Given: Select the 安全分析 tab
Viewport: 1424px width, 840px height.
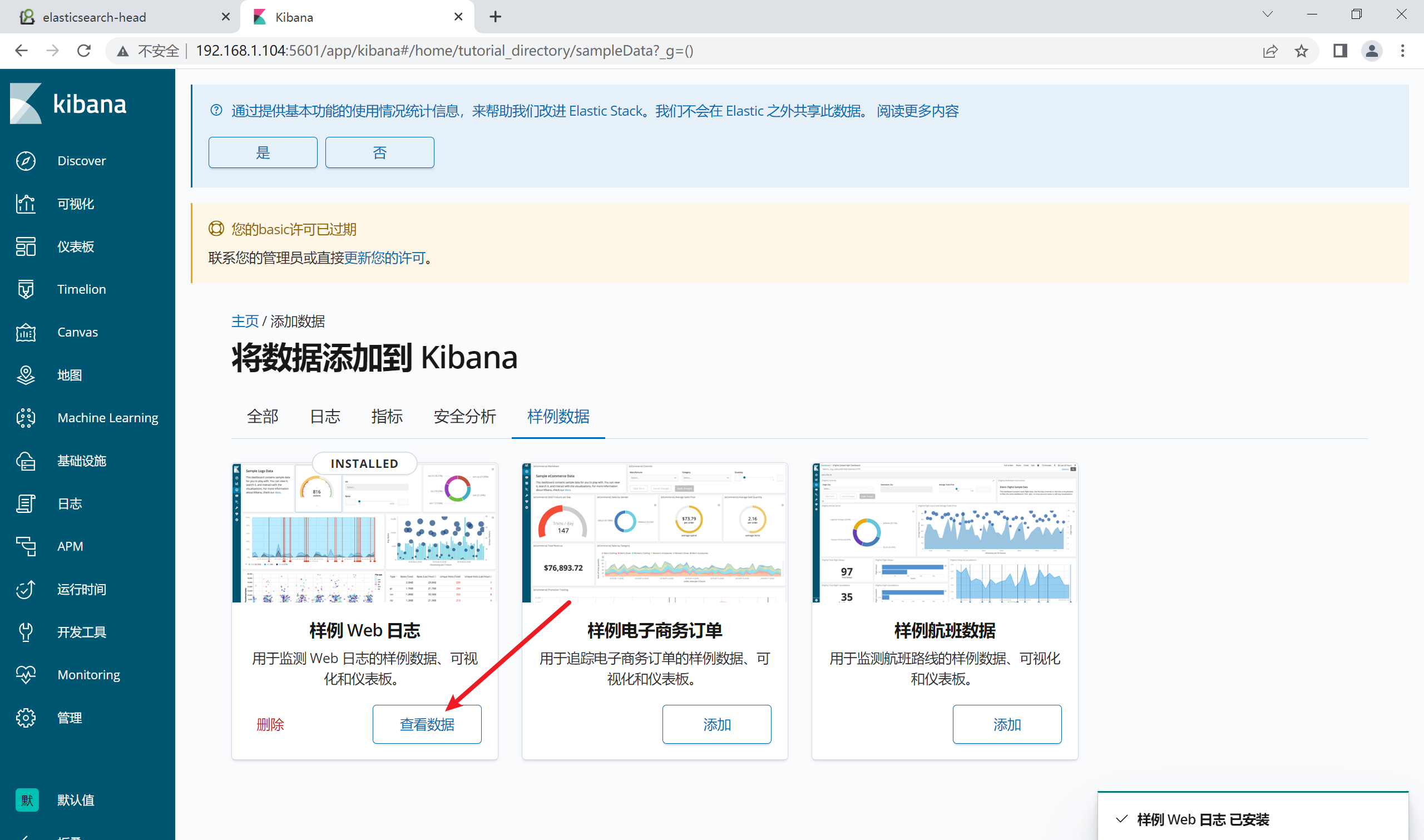Looking at the screenshot, I should pos(464,417).
